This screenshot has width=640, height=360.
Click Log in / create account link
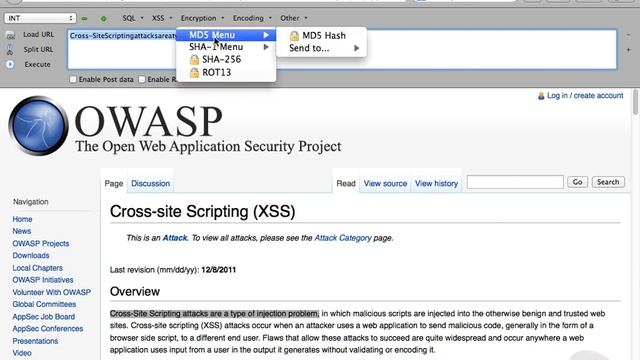click(585, 96)
